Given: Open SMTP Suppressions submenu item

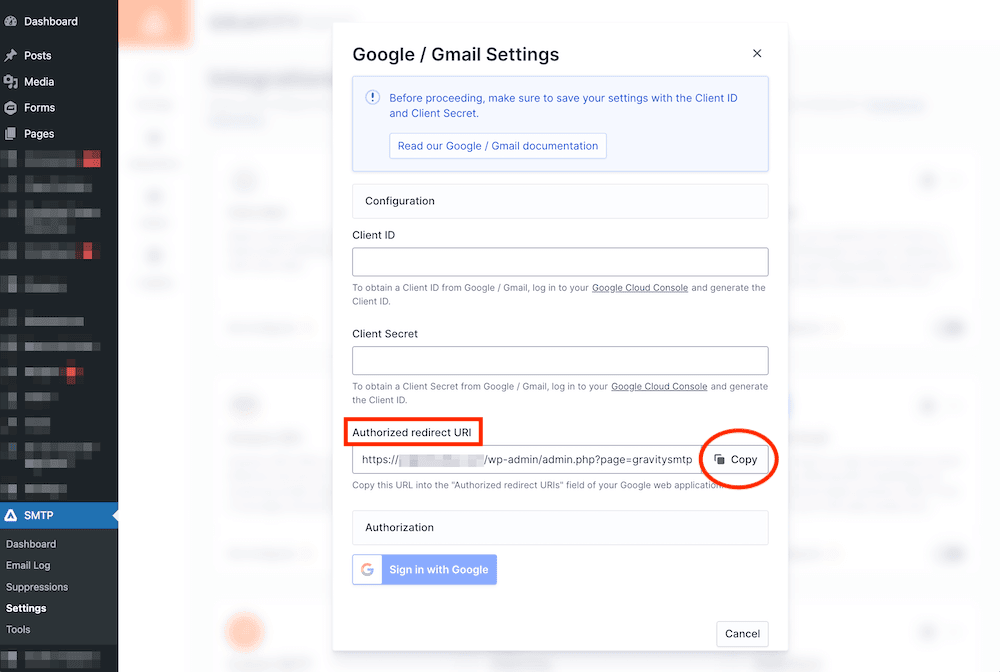Looking at the screenshot, I should click(37, 587).
